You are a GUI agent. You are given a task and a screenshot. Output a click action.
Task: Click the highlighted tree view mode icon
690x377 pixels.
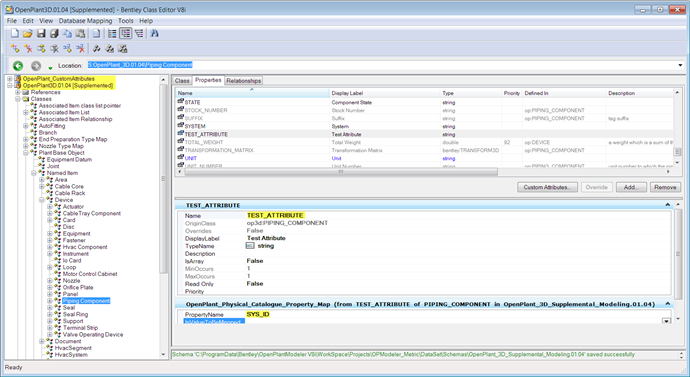pyautogui.click(x=126, y=33)
